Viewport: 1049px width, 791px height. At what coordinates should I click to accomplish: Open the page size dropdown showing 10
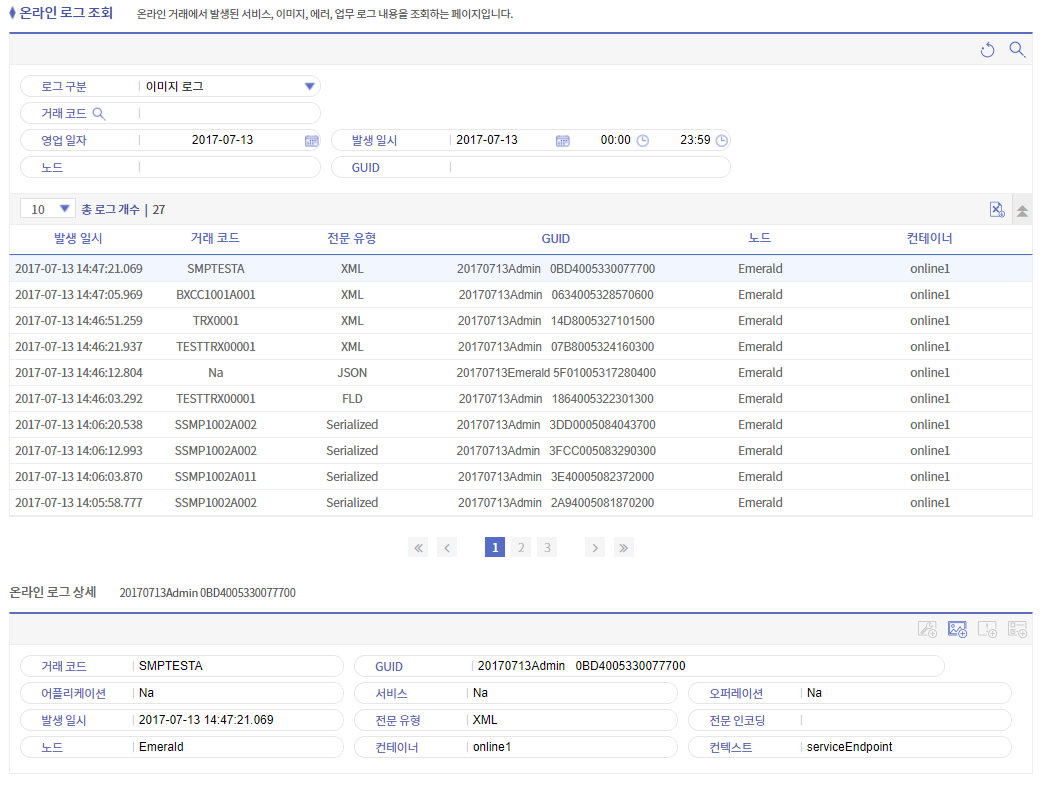pyautogui.click(x=47, y=209)
